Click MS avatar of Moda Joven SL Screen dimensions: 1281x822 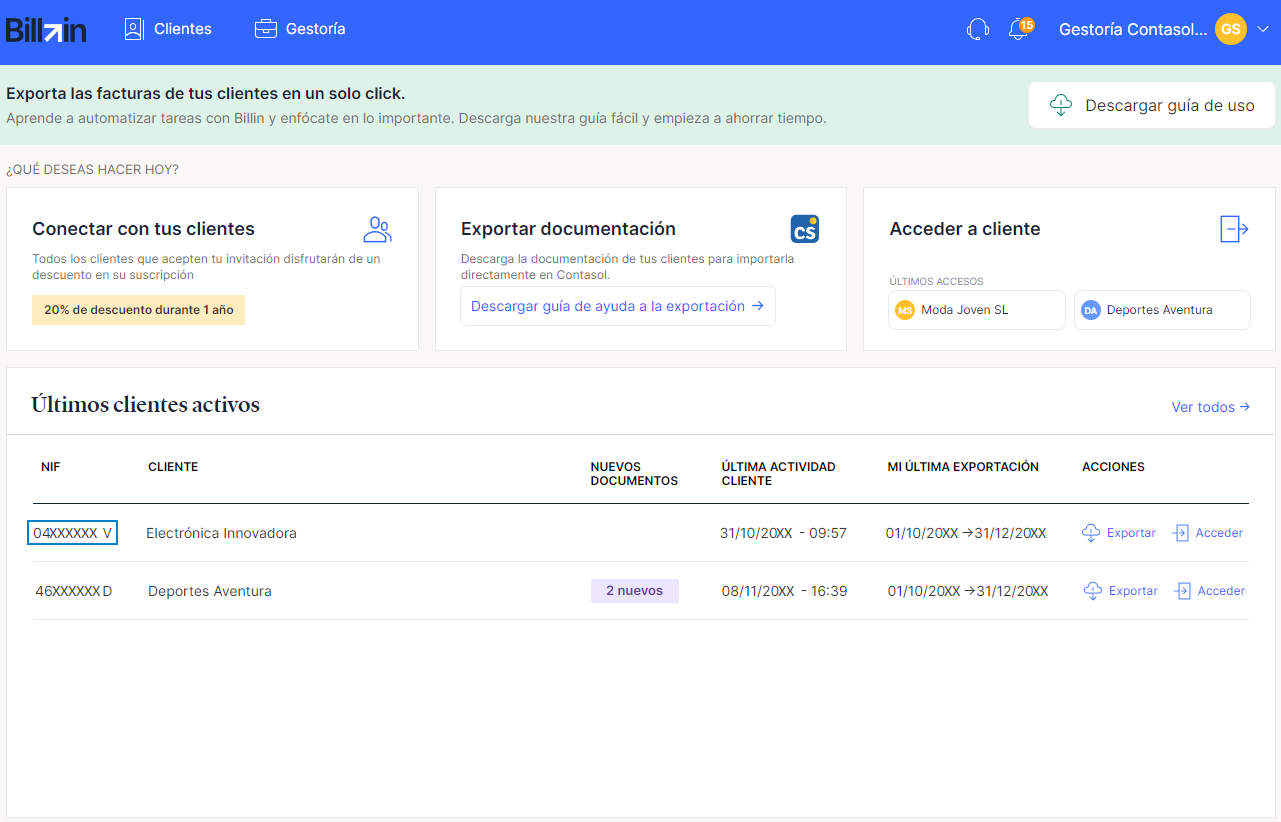coord(905,310)
